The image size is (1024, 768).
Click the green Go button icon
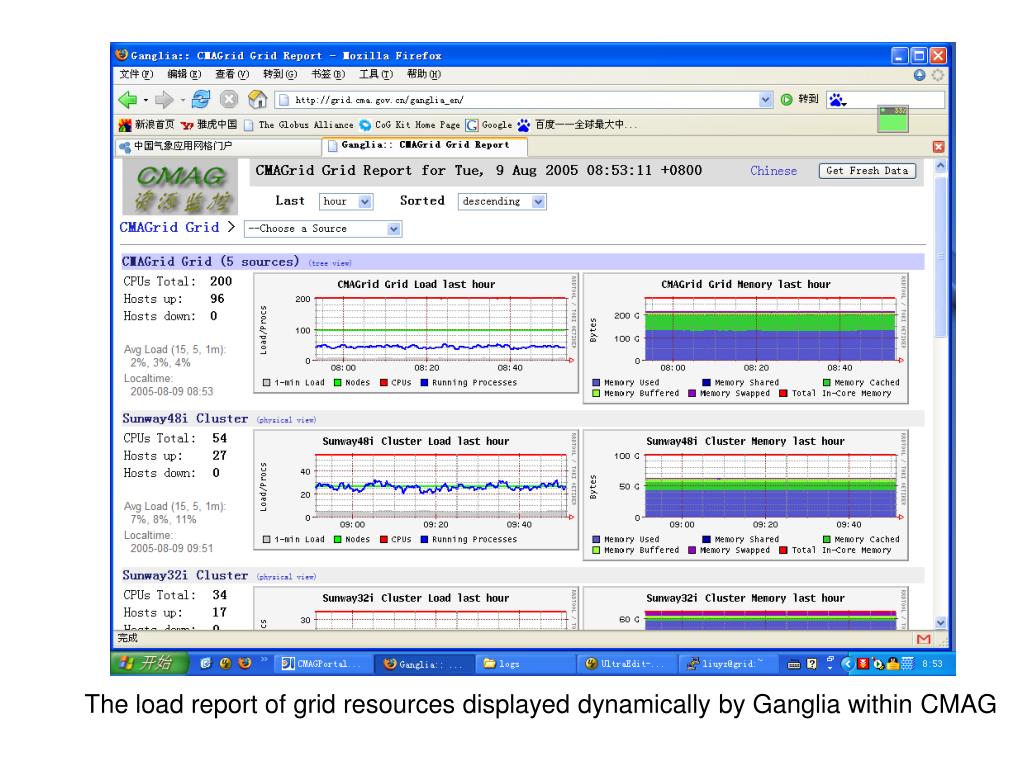click(786, 99)
